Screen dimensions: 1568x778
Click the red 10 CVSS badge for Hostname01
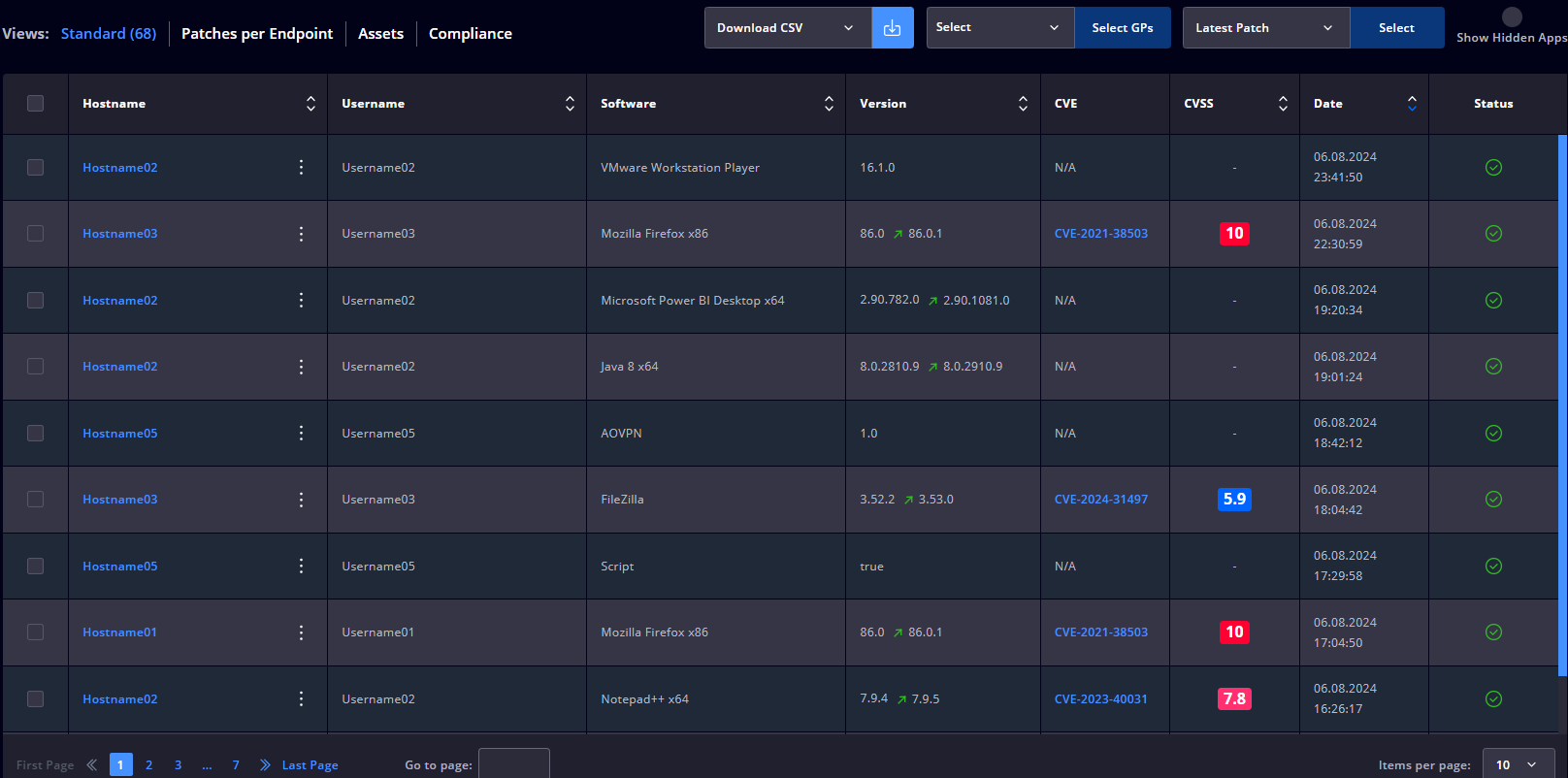1234,632
